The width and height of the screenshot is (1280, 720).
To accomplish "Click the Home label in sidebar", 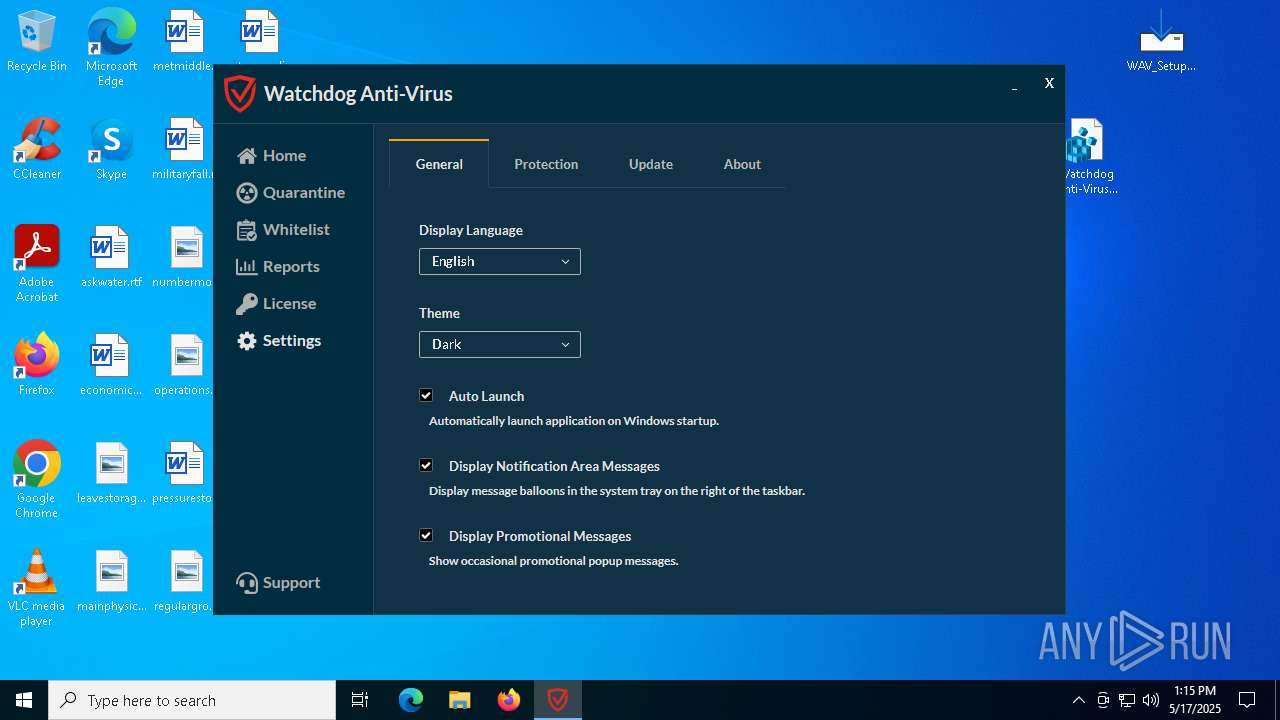I will [x=284, y=156].
